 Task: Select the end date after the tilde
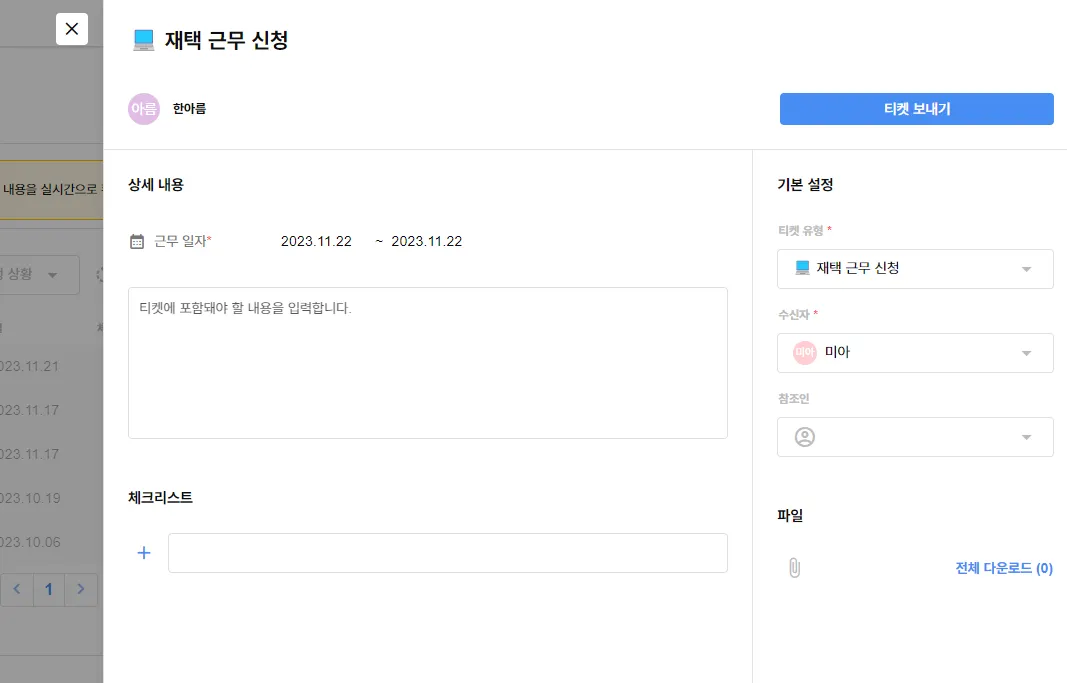(x=427, y=242)
